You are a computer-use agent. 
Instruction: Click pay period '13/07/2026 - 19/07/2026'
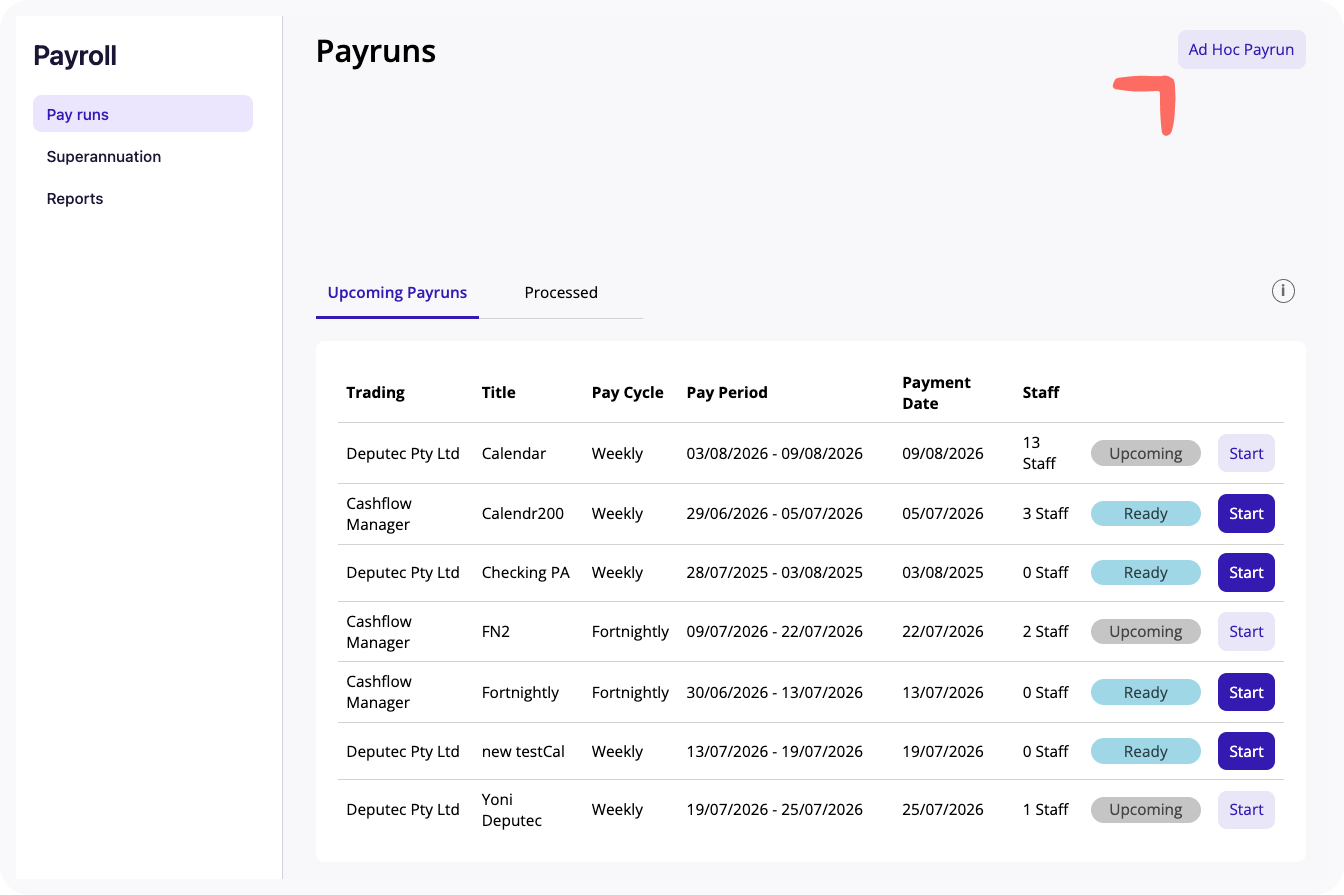pyautogui.click(x=774, y=751)
